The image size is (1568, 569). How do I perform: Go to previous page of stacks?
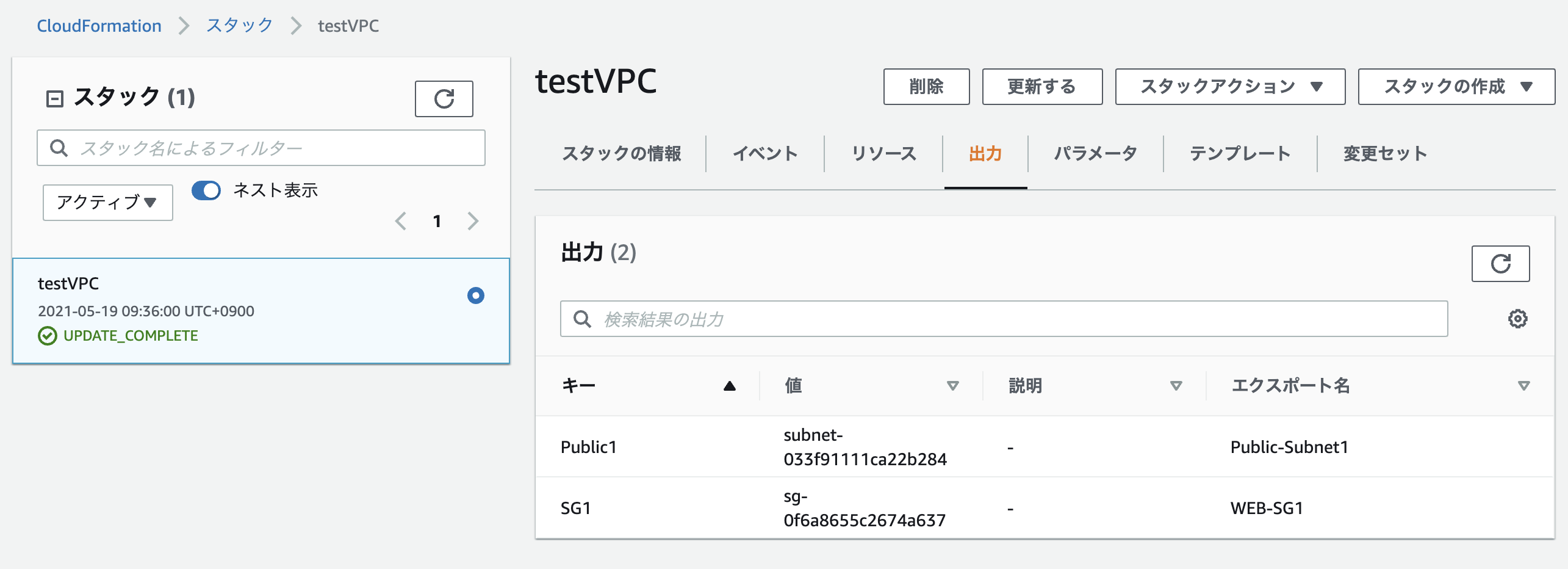(x=401, y=221)
